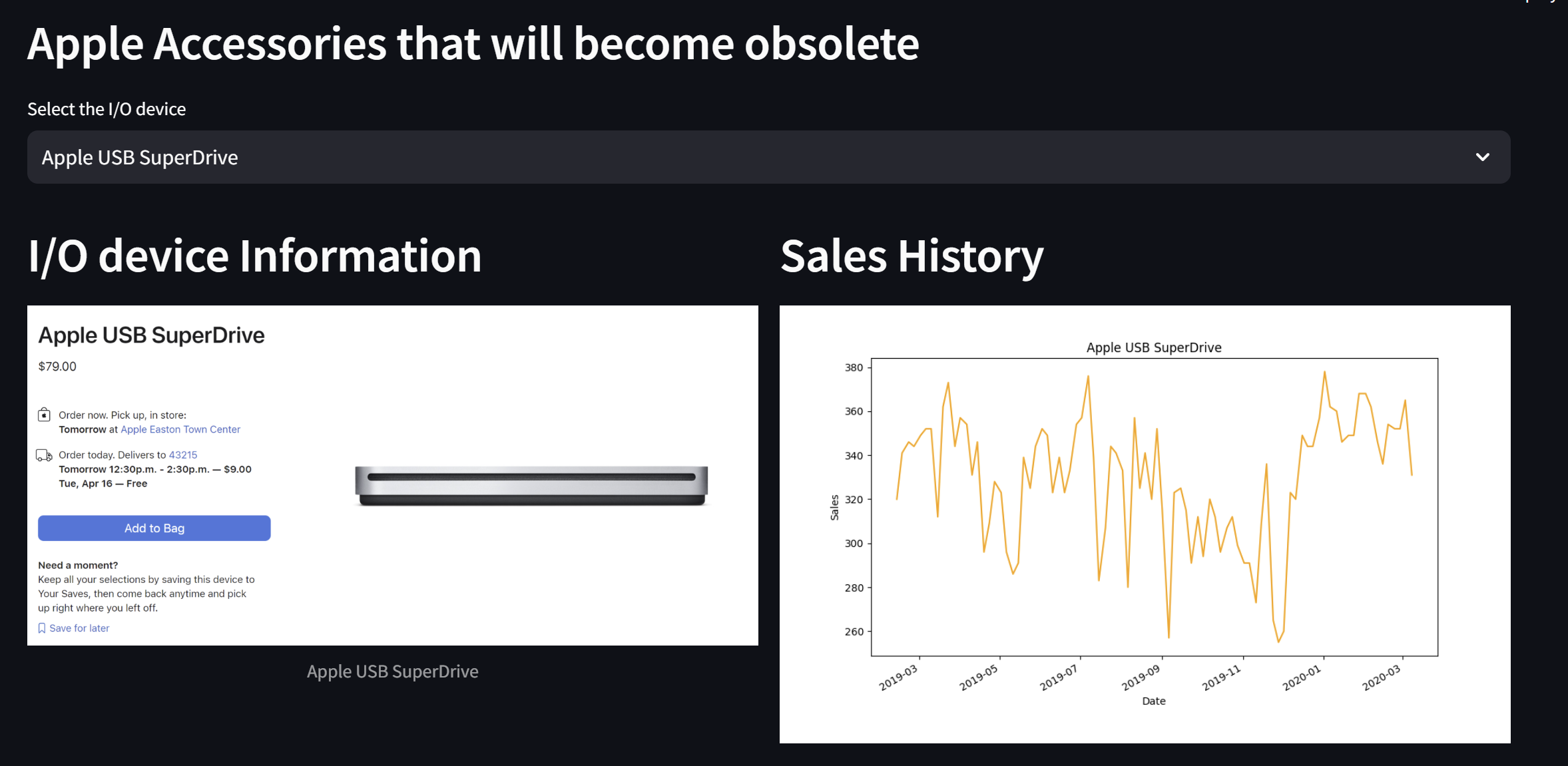Click the 43215 zip code link
The height and width of the screenshot is (766, 1568).
coord(183,455)
